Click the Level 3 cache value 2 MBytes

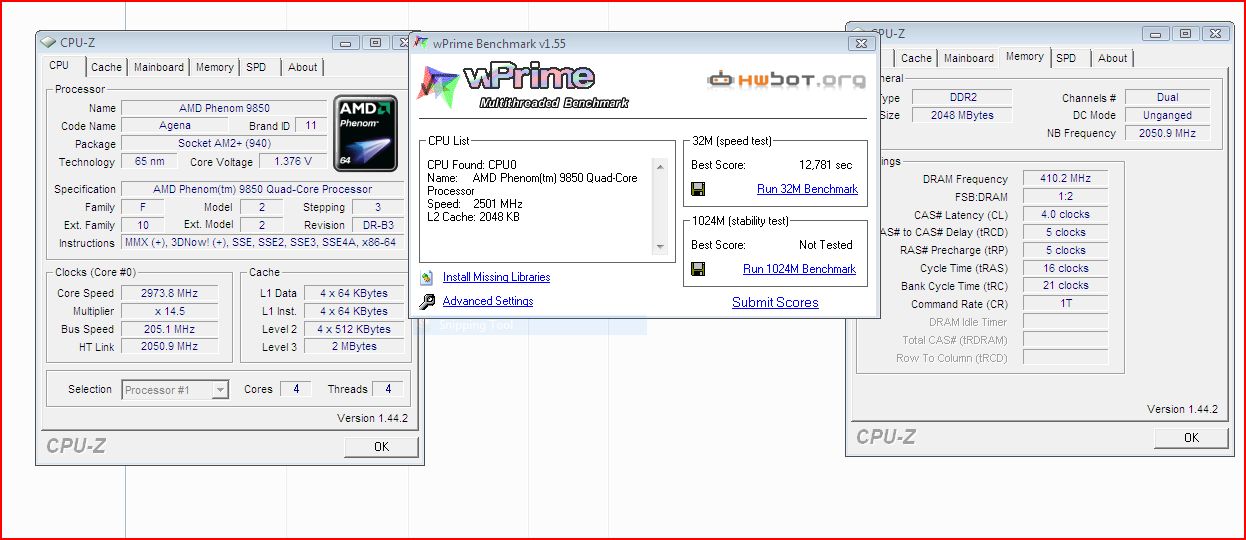tap(354, 347)
